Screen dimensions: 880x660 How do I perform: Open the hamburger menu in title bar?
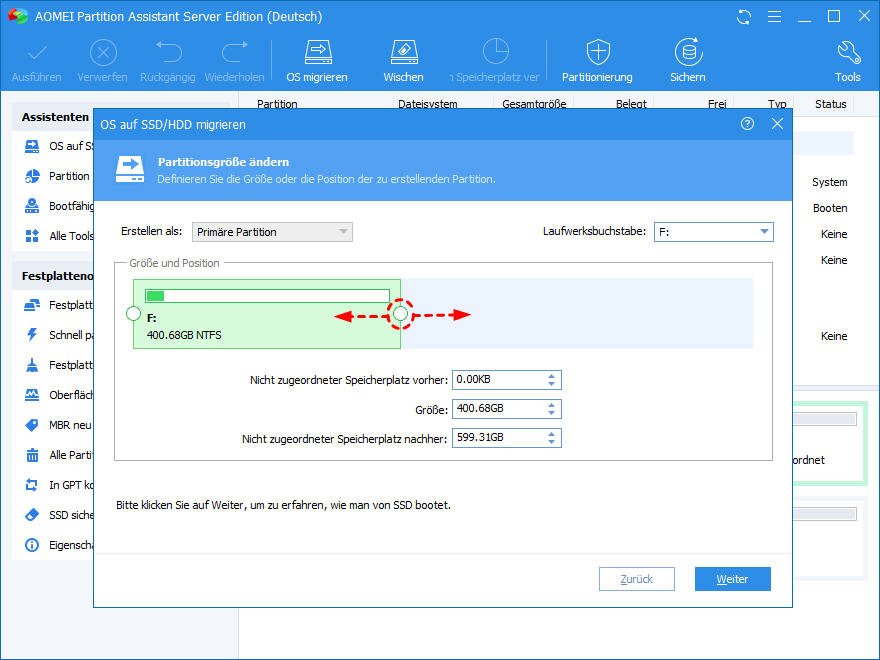774,17
